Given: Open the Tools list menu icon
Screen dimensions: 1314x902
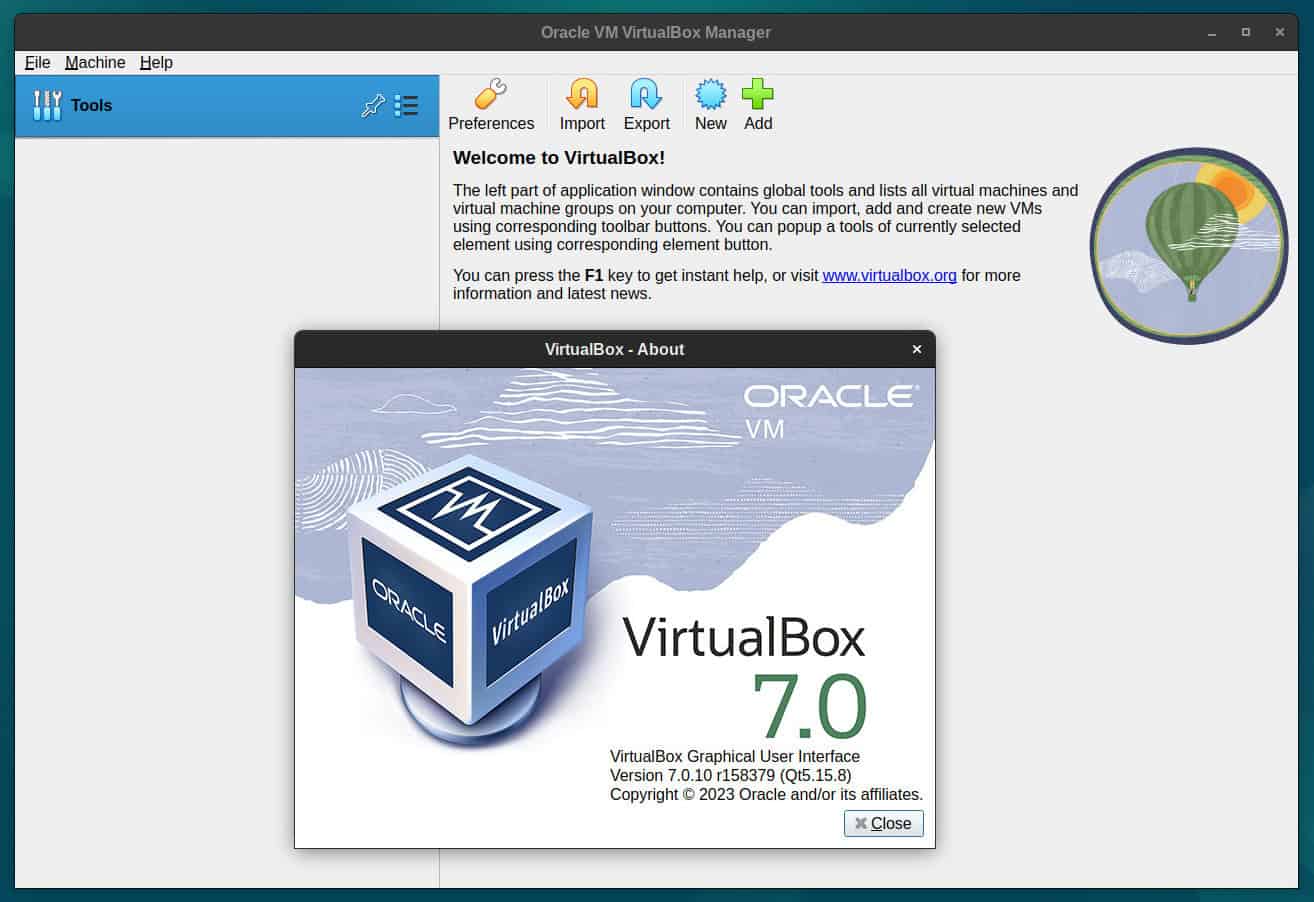Looking at the screenshot, I should click(406, 106).
